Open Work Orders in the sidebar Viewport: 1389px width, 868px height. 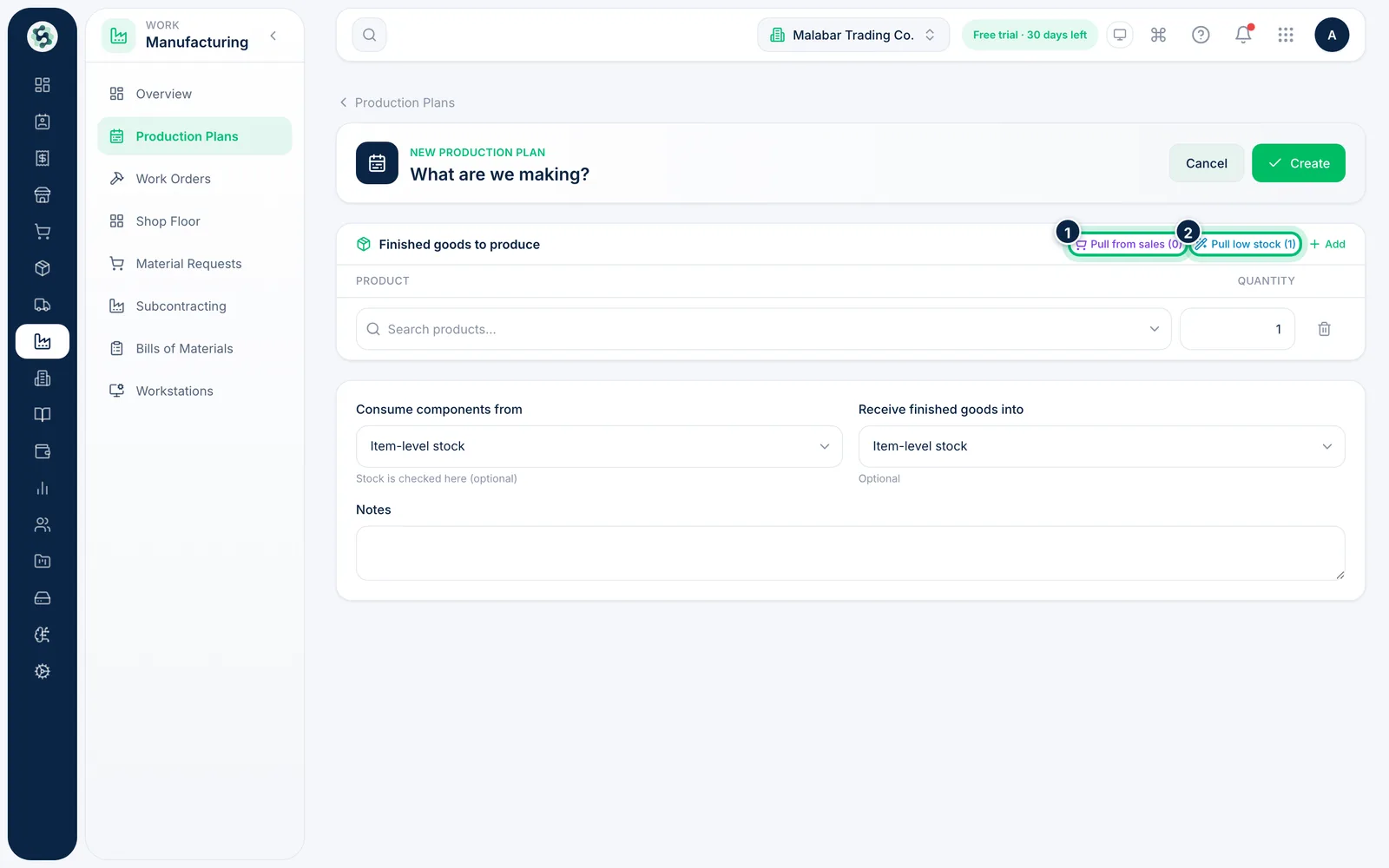pyautogui.click(x=194, y=179)
